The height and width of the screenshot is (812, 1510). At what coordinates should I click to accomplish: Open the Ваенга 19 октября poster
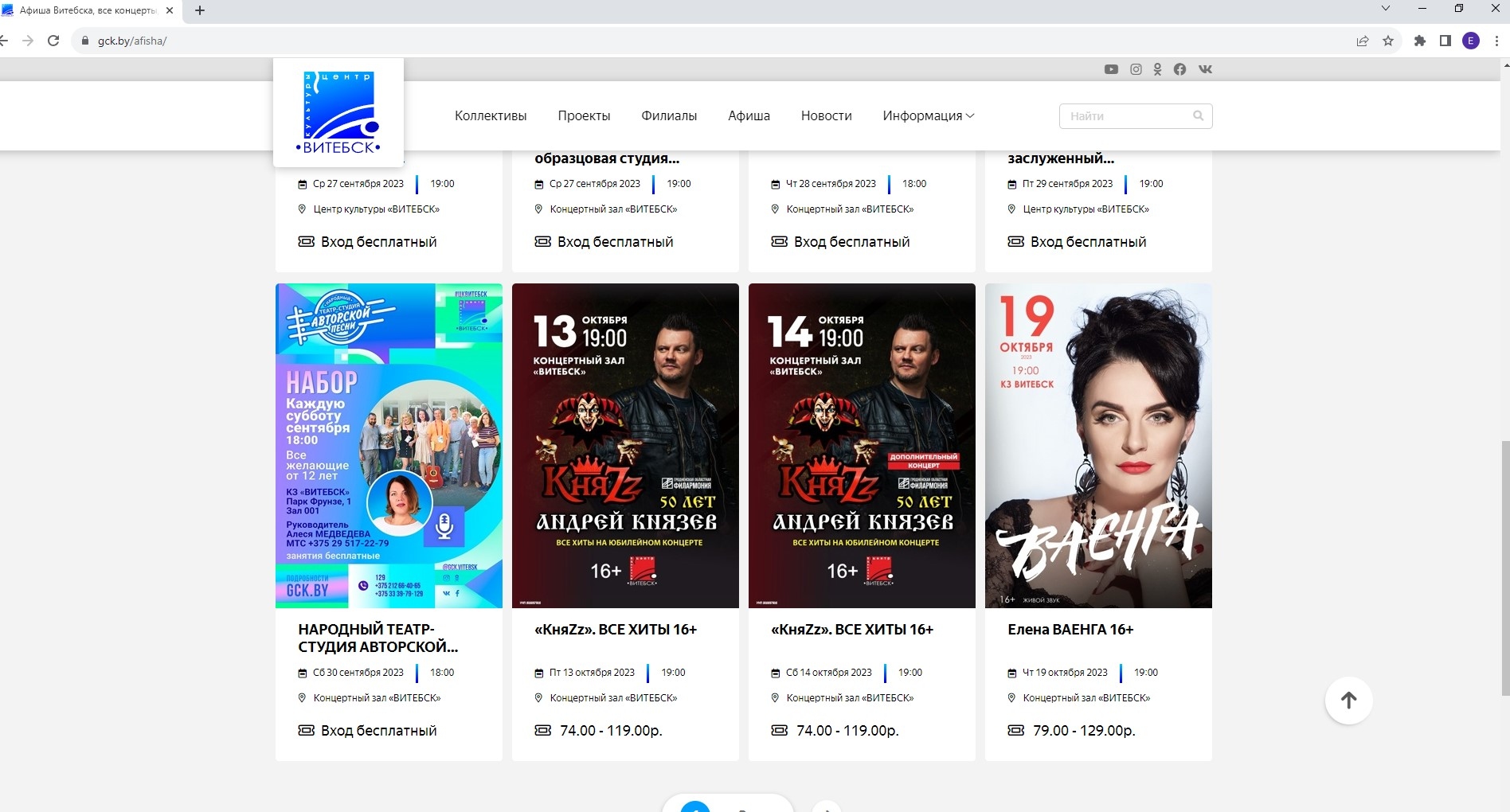[1098, 446]
